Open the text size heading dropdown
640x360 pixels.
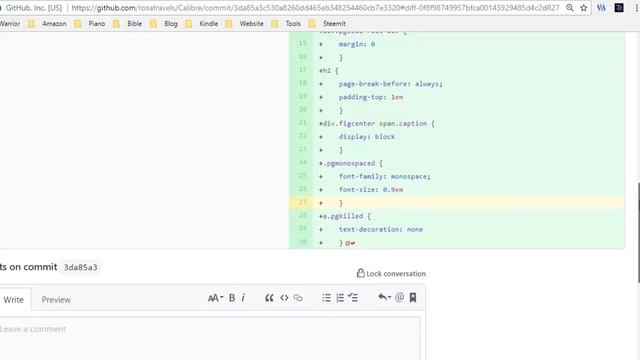[x=215, y=298]
